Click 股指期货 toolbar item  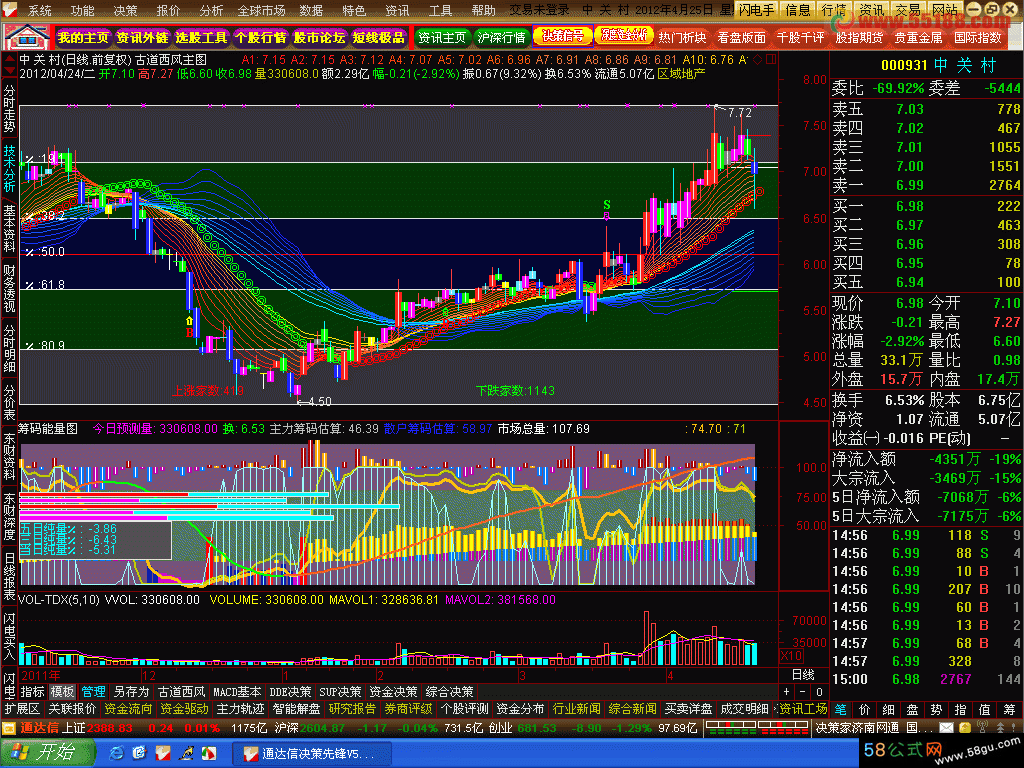point(859,38)
